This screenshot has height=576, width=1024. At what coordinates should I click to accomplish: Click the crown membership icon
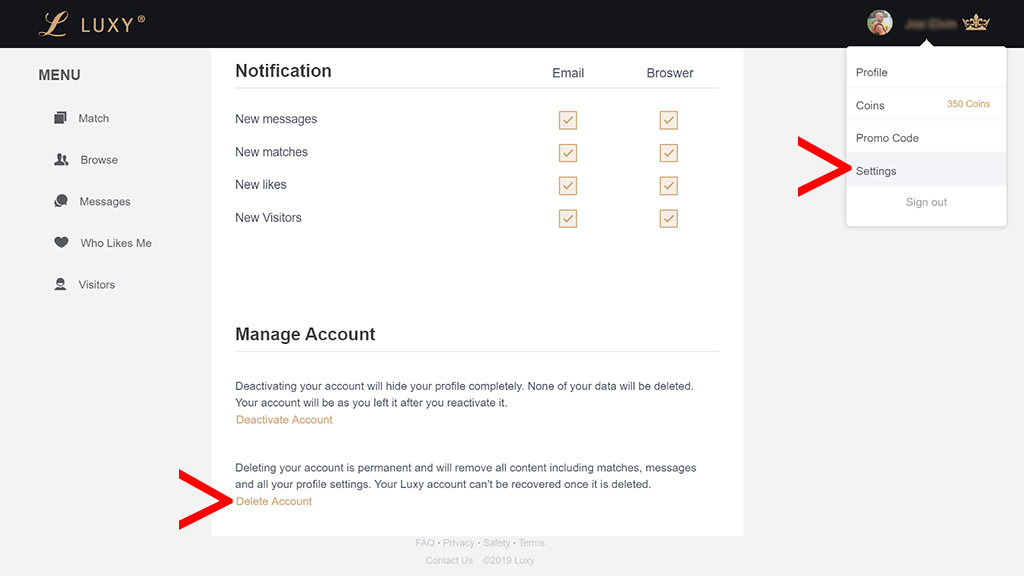point(975,21)
